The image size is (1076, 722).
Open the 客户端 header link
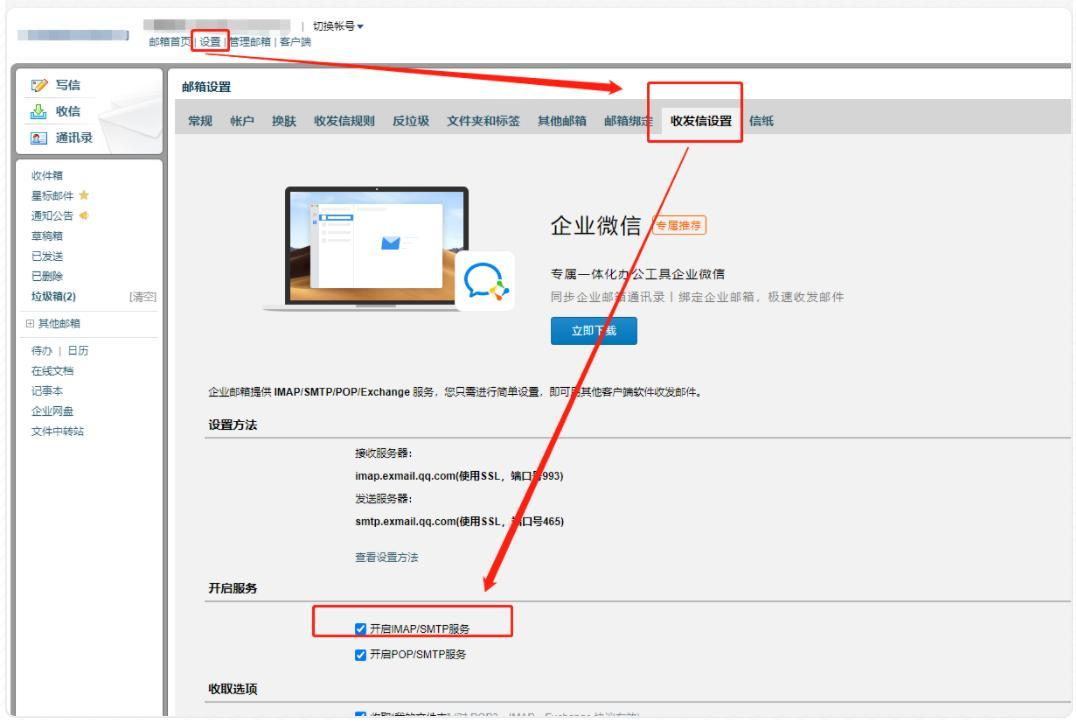tap(296, 42)
